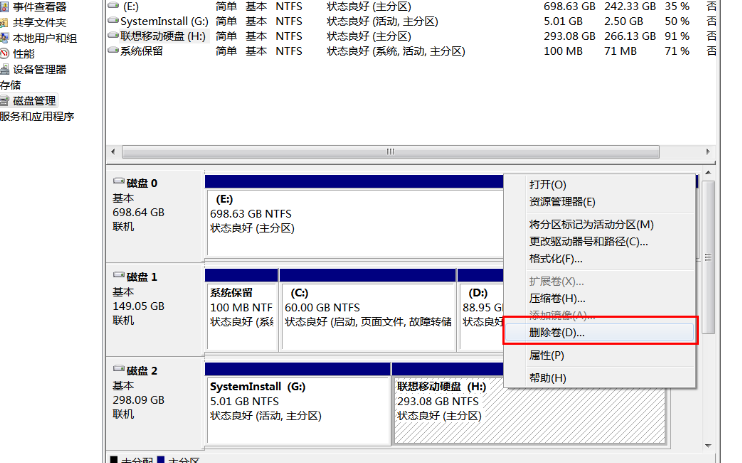Click the black 未分配 legend swatch
Image resolution: width=742 pixels, height=463 pixels.
click(114, 460)
